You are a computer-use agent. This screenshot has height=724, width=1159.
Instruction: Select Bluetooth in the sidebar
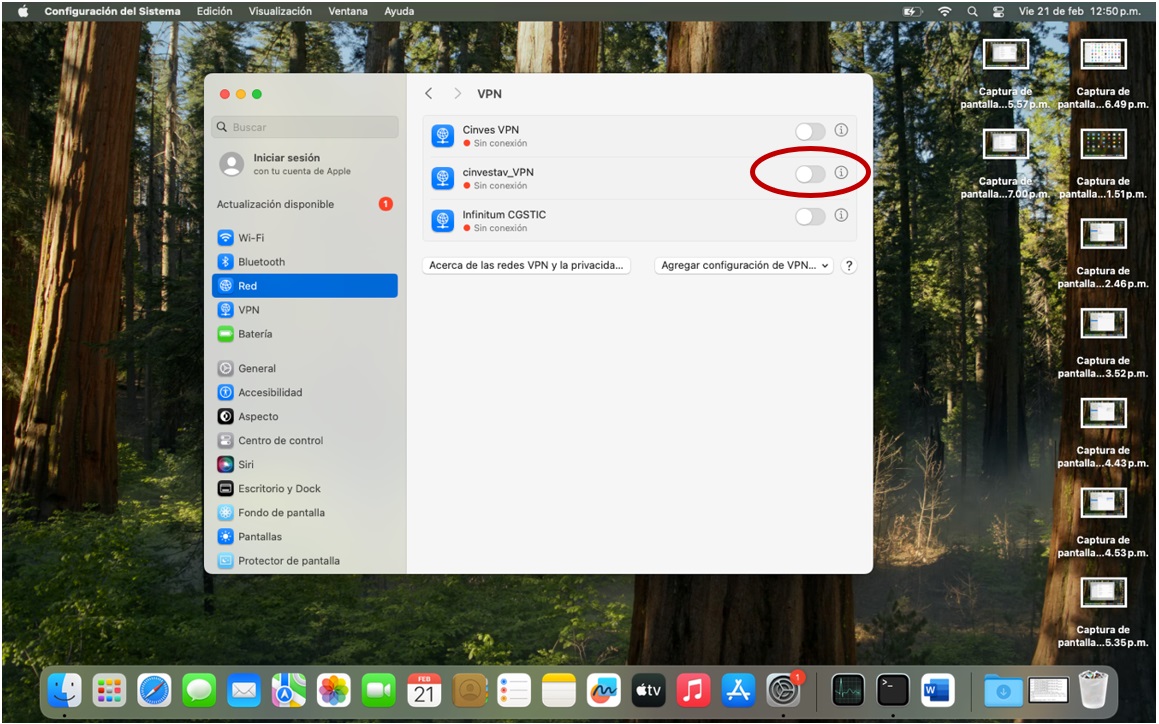click(x=261, y=262)
